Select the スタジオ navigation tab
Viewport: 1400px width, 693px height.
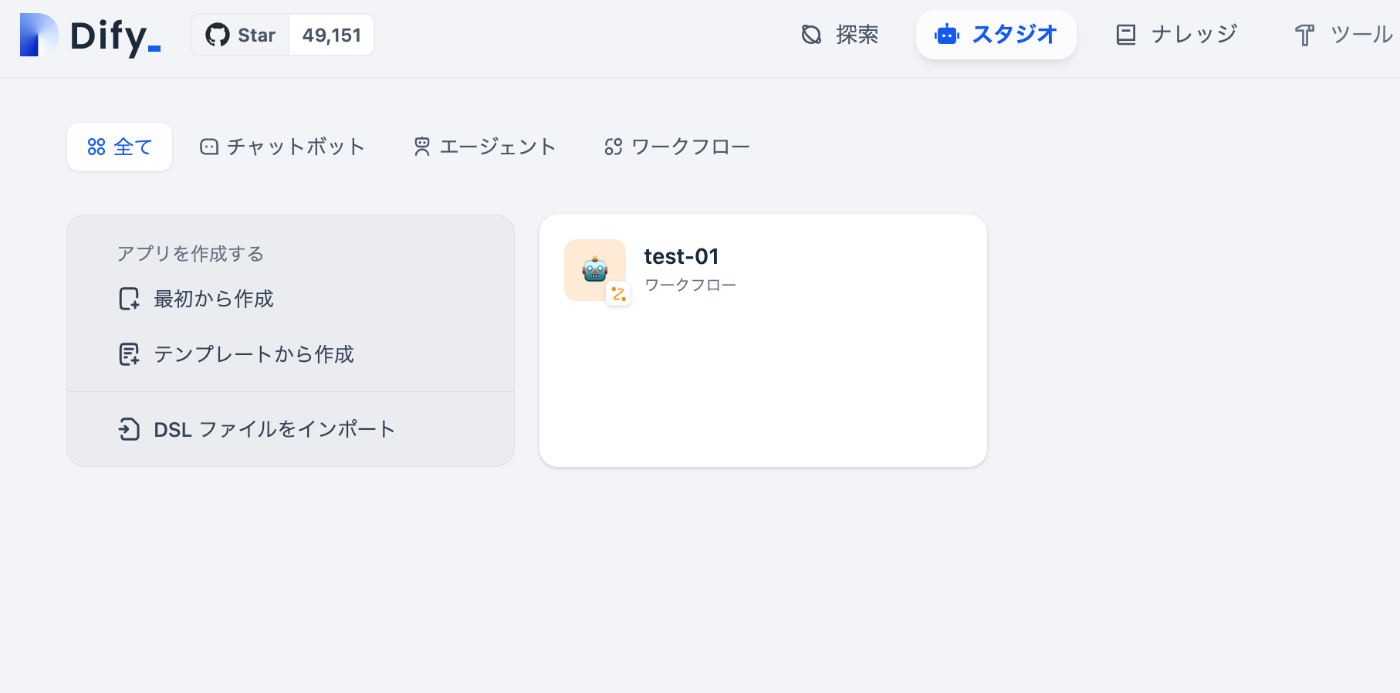[996, 35]
